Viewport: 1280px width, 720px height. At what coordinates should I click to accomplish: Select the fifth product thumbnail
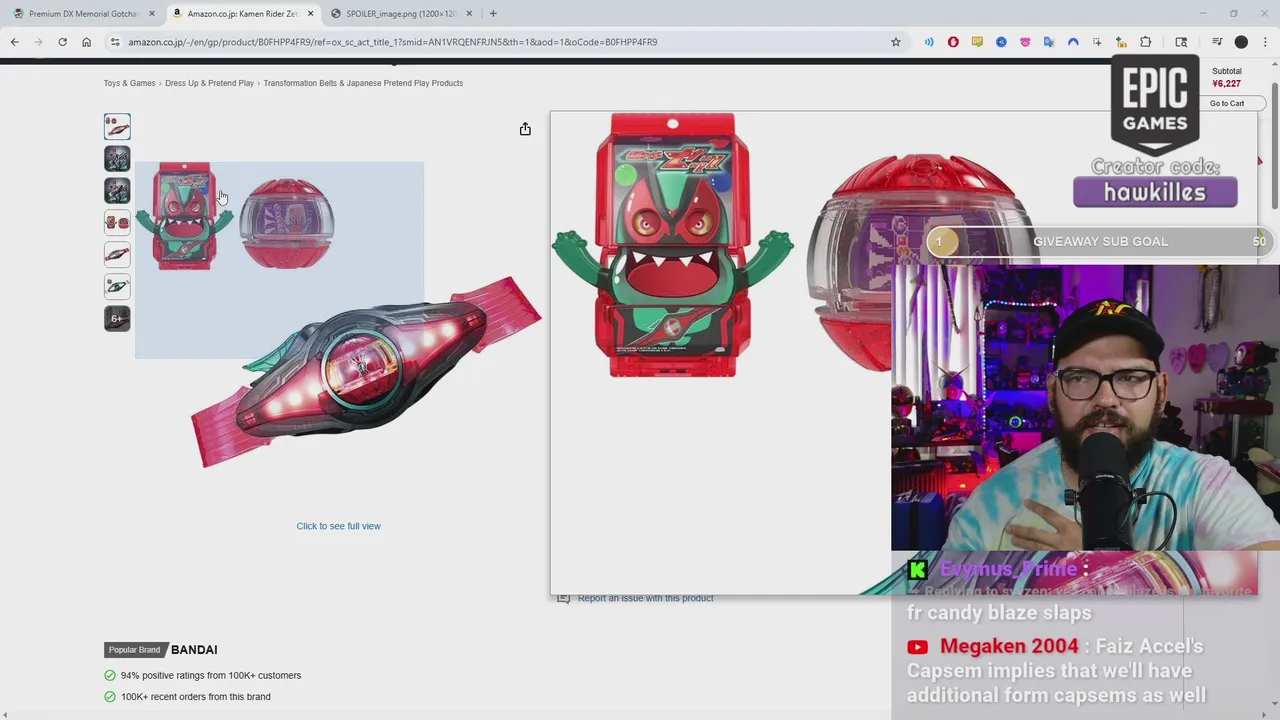117,255
